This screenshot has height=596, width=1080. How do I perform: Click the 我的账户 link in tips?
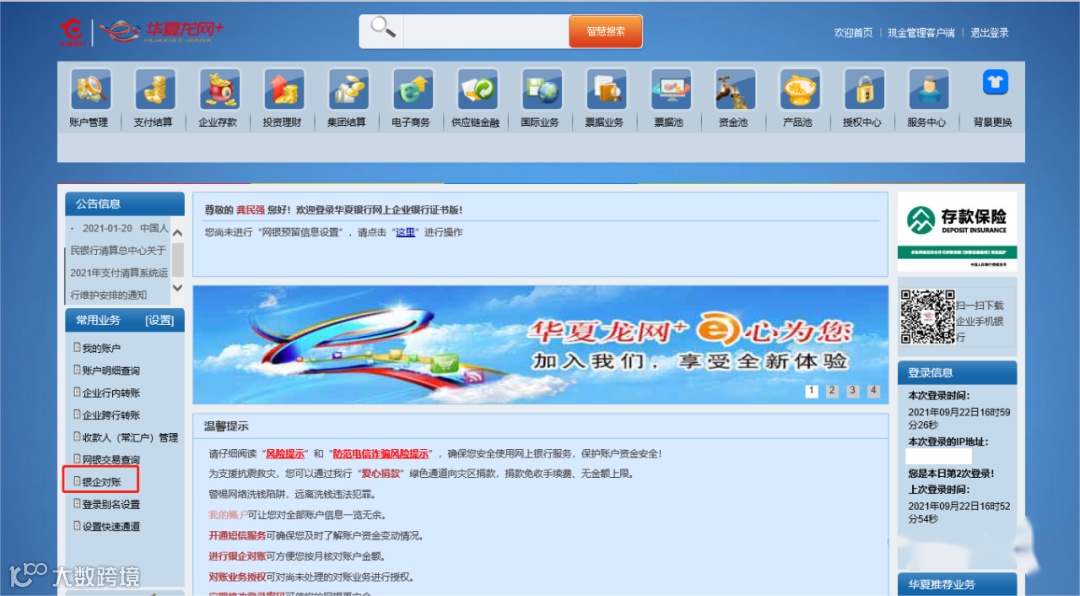(x=227, y=515)
